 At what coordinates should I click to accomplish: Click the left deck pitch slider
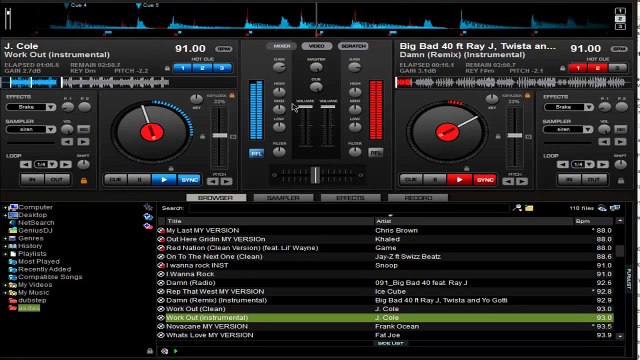(220, 136)
